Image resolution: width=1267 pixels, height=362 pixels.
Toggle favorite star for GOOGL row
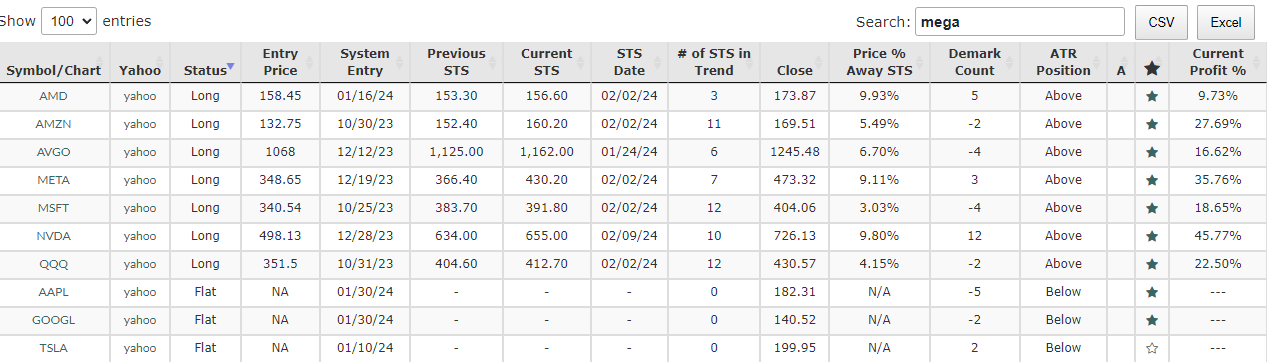1152,320
